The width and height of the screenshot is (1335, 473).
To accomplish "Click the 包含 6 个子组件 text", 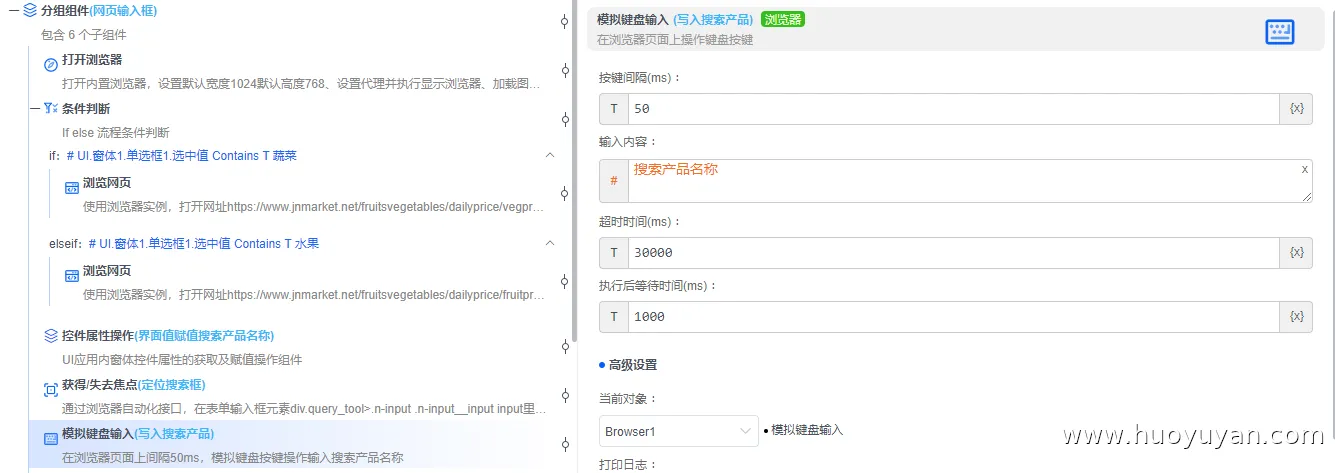I will point(83,34).
